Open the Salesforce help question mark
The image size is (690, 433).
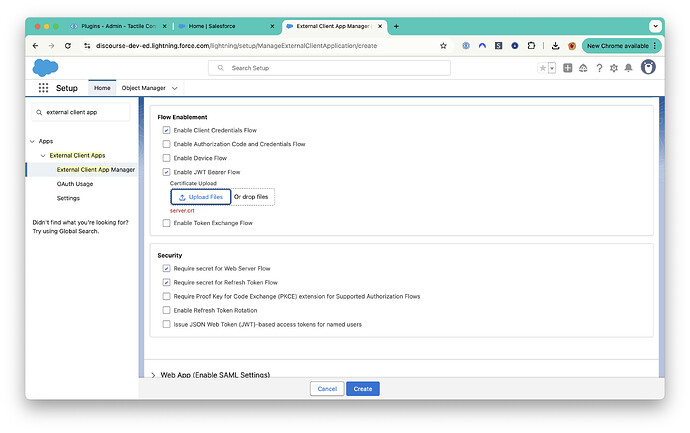tap(599, 68)
